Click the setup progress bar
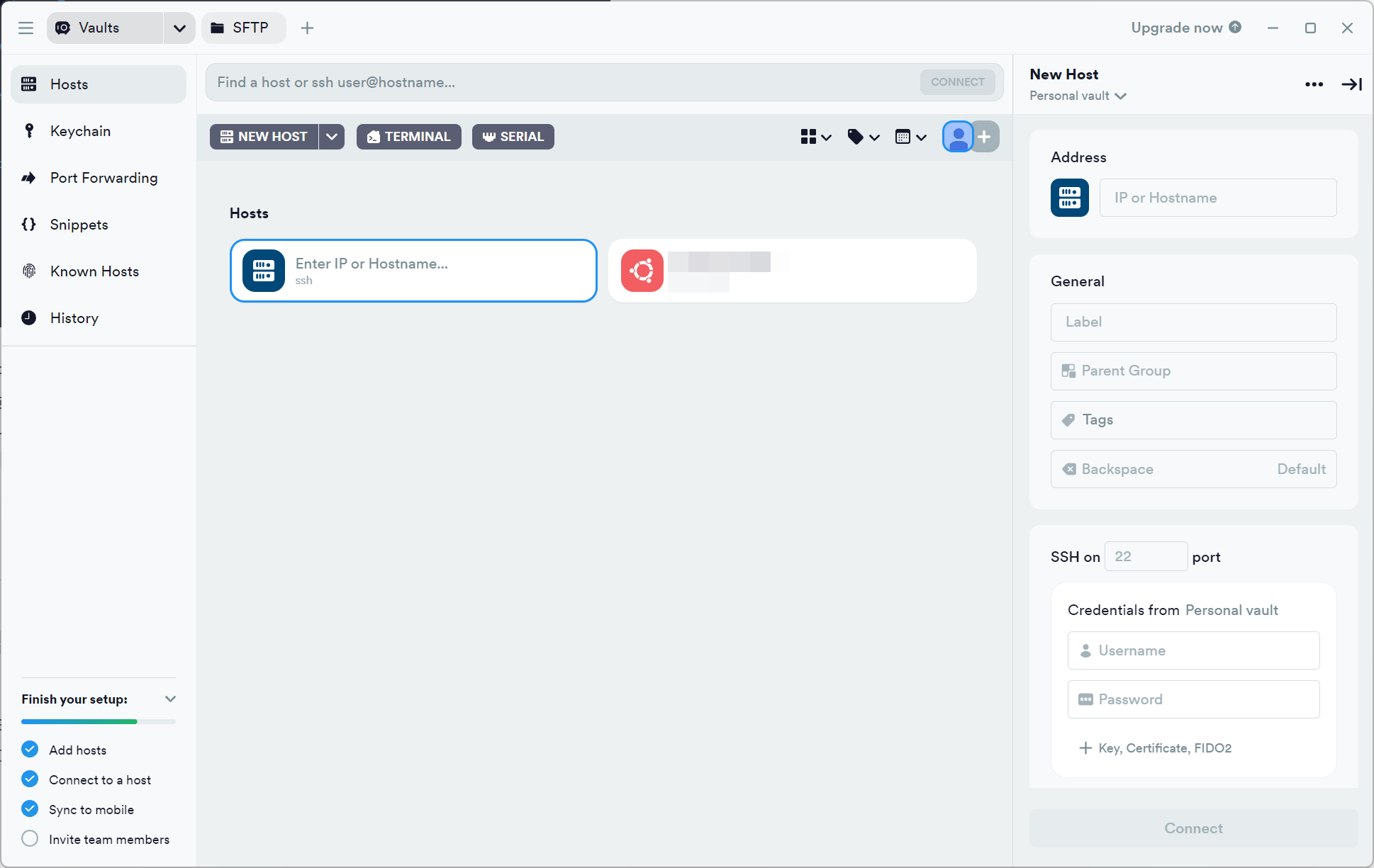The image size is (1374, 868). point(98,721)
